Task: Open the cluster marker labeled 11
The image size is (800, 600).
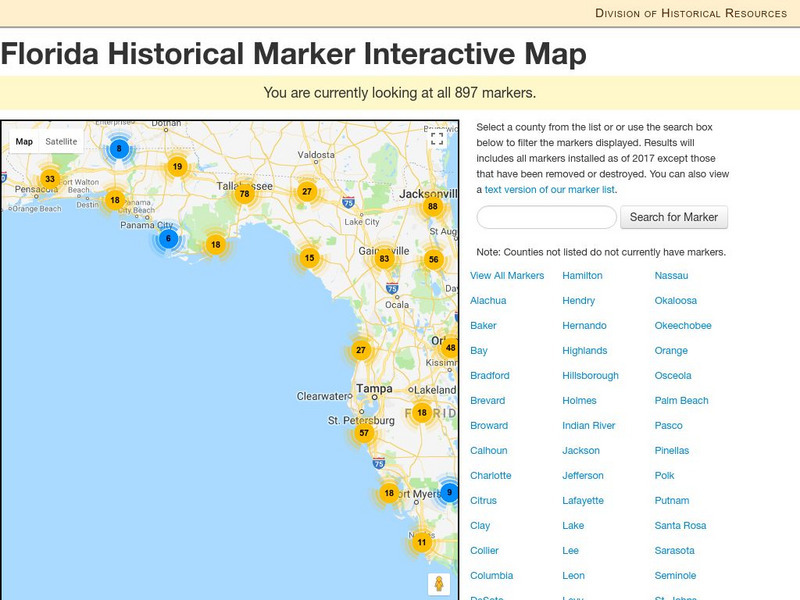Action: point(421,542)
